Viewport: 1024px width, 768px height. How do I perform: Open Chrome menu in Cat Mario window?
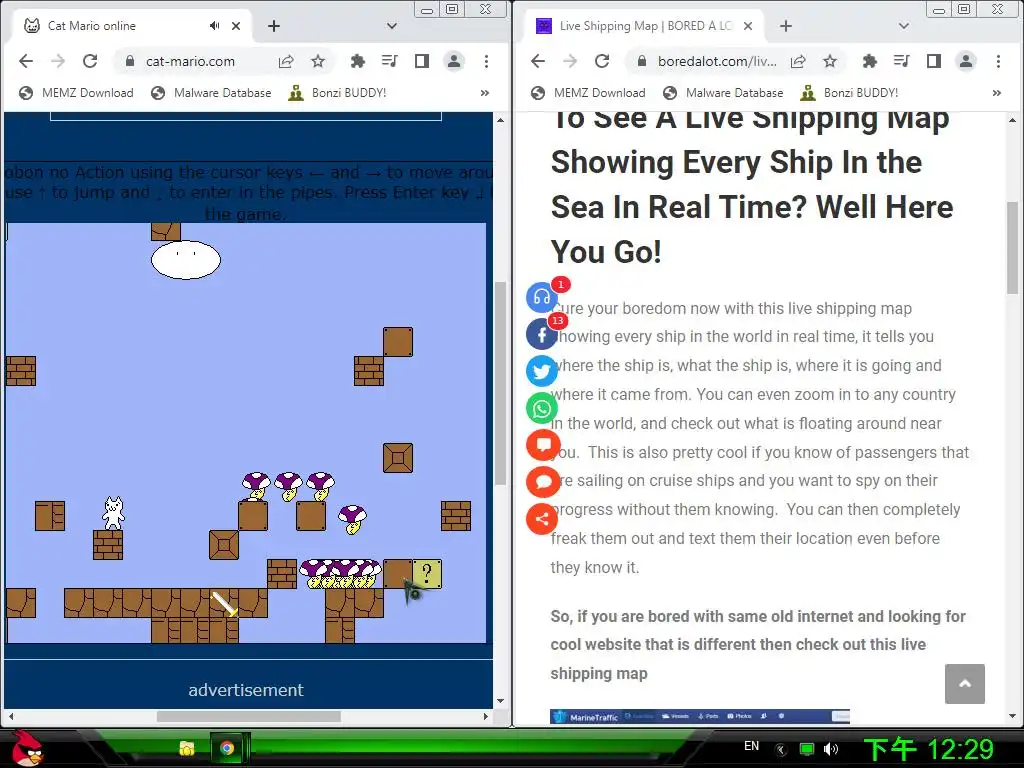[x=487, y=61]
